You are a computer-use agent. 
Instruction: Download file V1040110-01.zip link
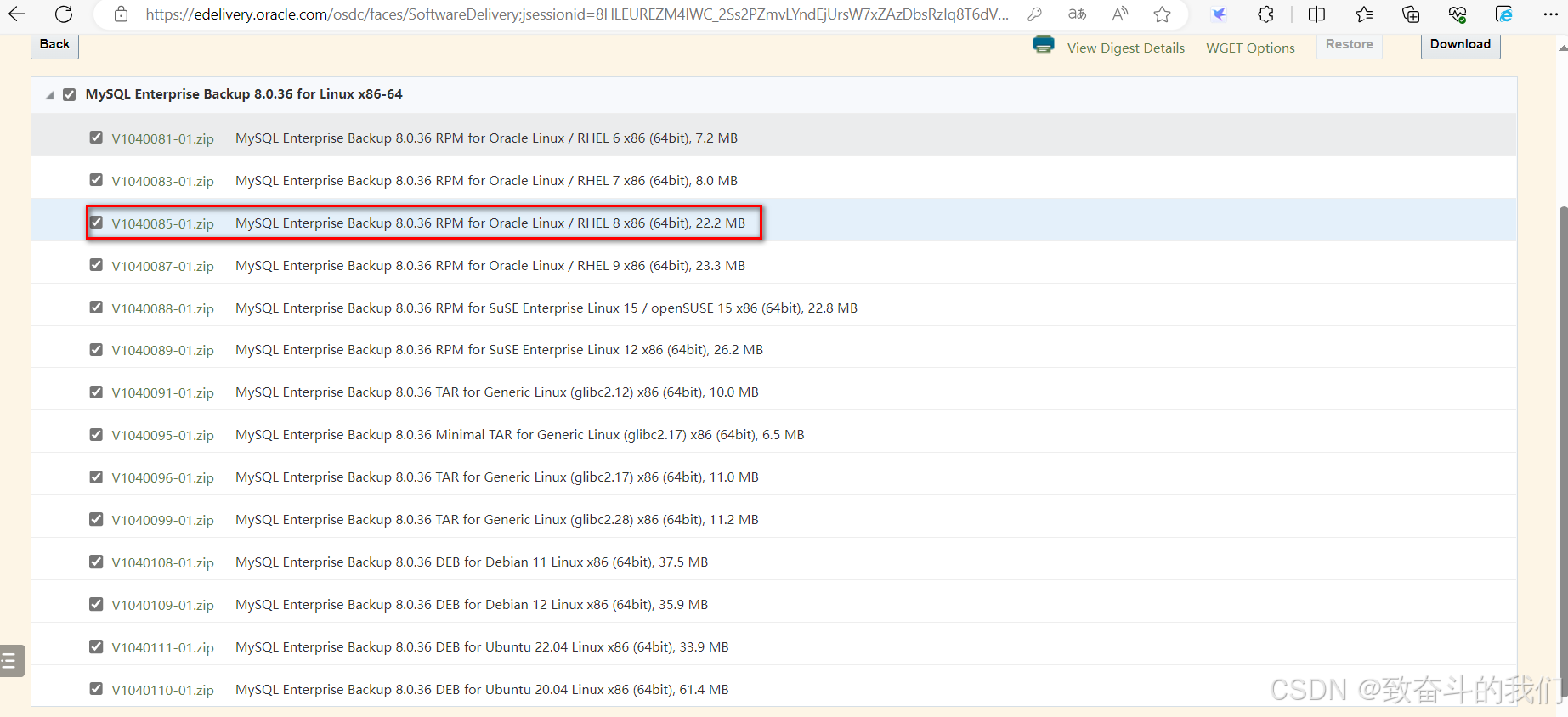(x=162, y=690)
